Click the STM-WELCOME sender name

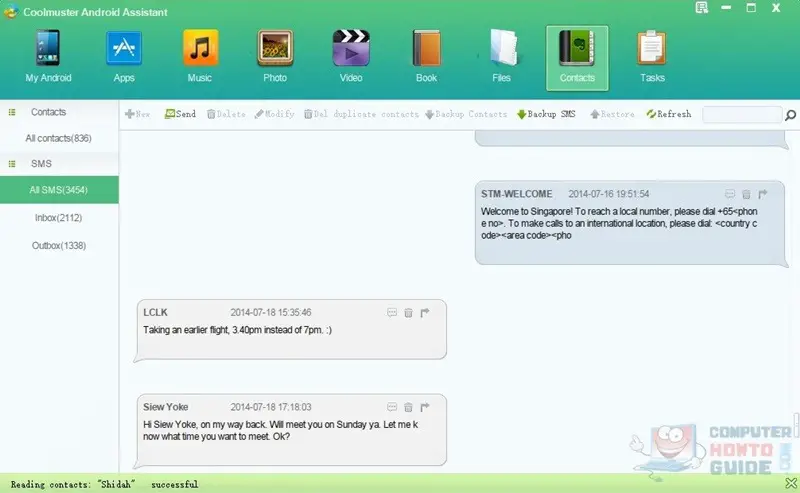coord(516,194)
